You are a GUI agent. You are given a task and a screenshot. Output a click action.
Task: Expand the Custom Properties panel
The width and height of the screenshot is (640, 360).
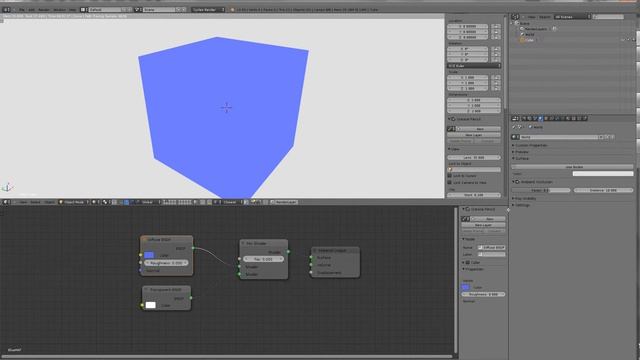531,145
